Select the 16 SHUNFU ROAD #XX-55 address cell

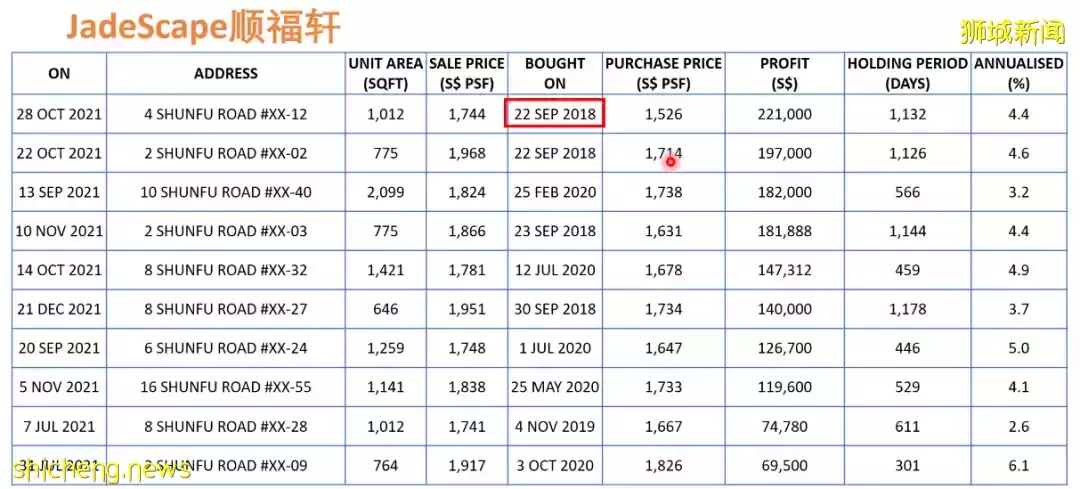[226, 387]
